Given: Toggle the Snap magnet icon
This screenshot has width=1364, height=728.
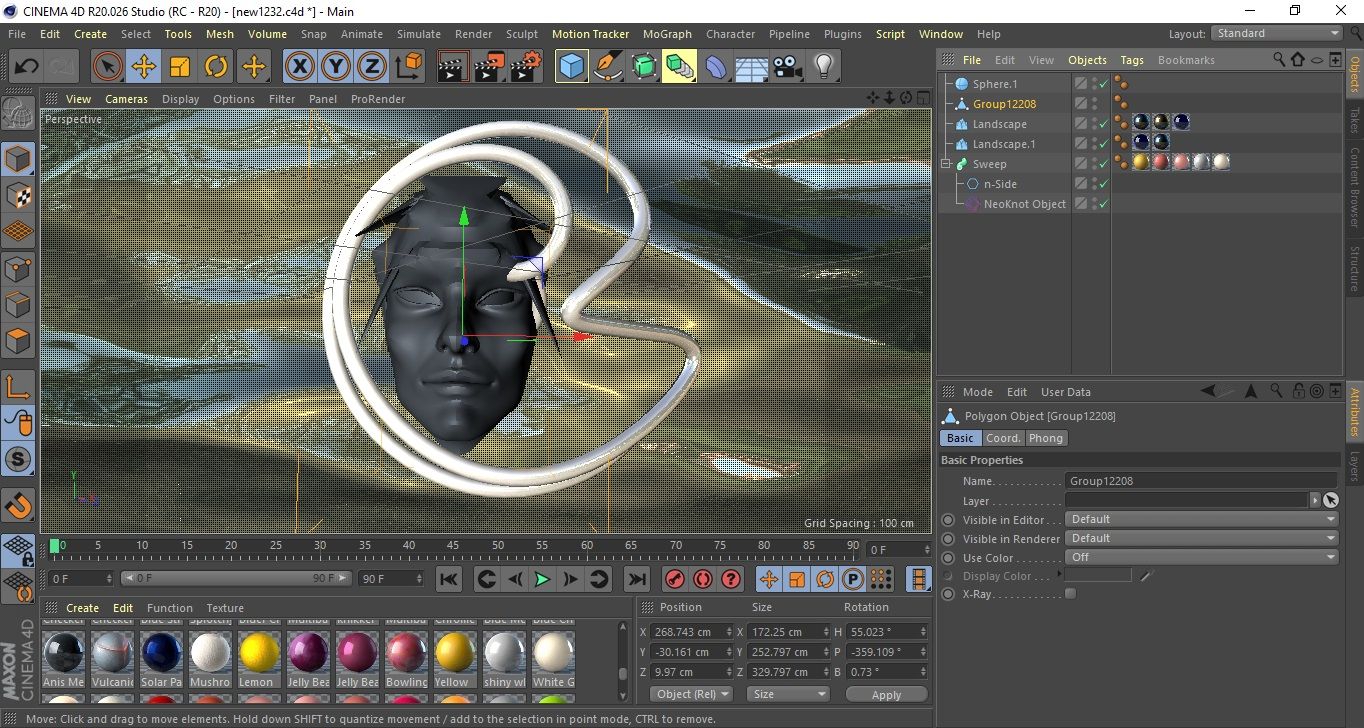Looking at the screenshot, I should tap(18, 506).
